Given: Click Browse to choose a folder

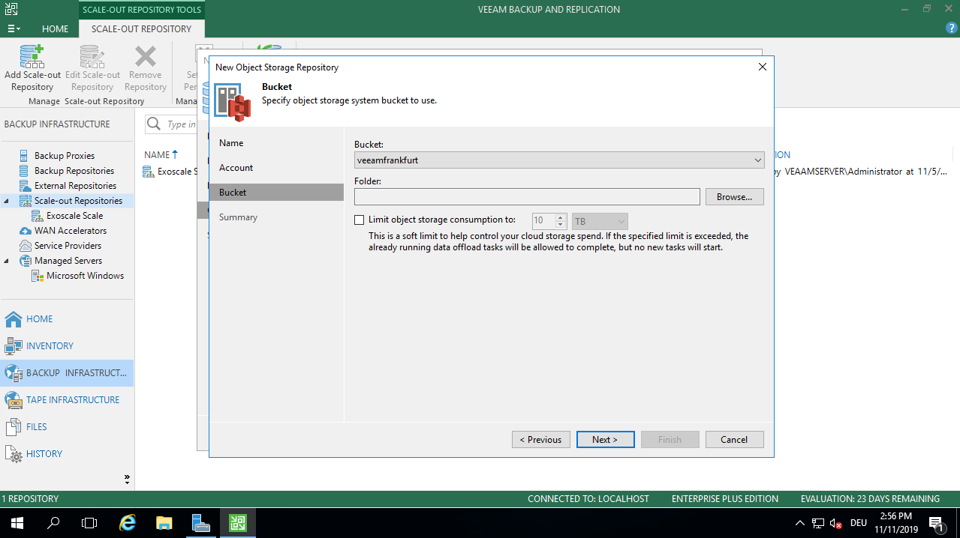Looking at the screenshot, I should (734, 197).
